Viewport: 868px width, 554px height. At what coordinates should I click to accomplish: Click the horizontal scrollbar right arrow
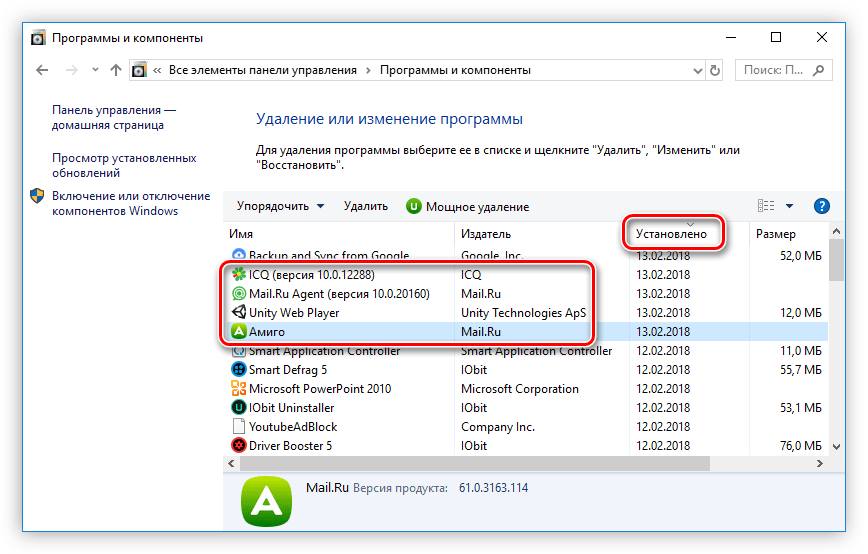(x=820, y=464)
